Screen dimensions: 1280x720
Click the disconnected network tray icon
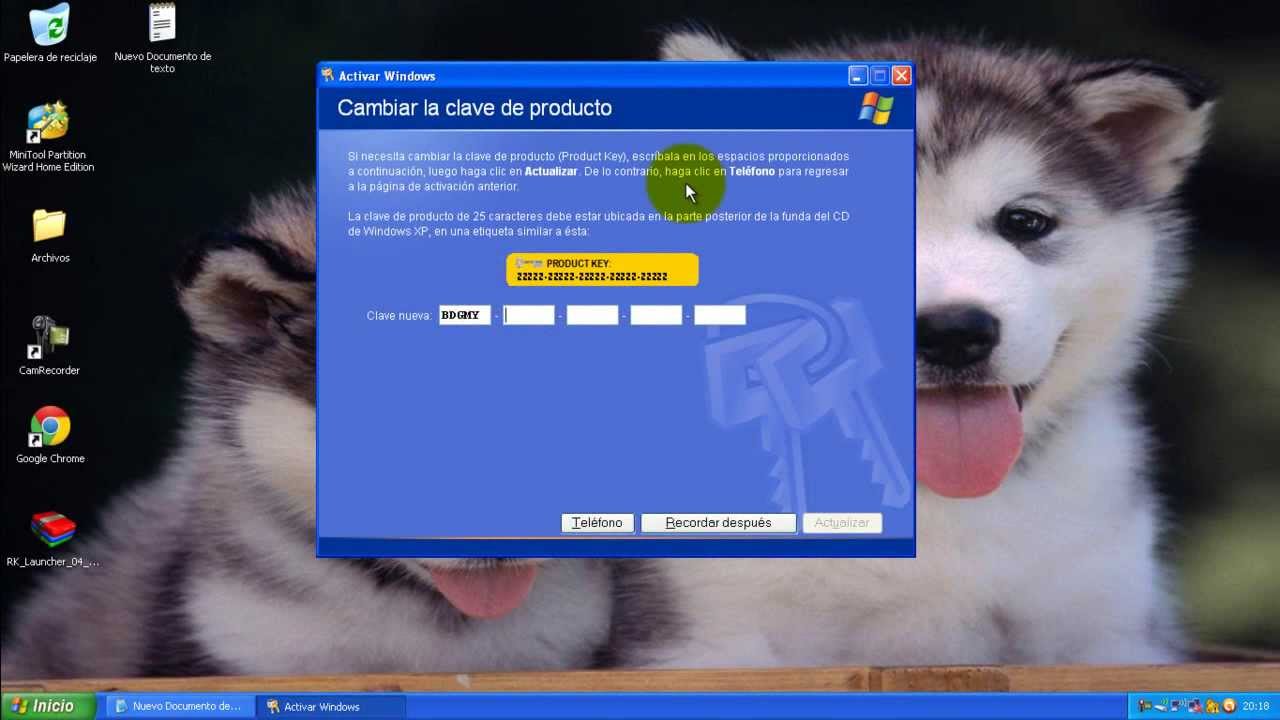[1195, 706]
